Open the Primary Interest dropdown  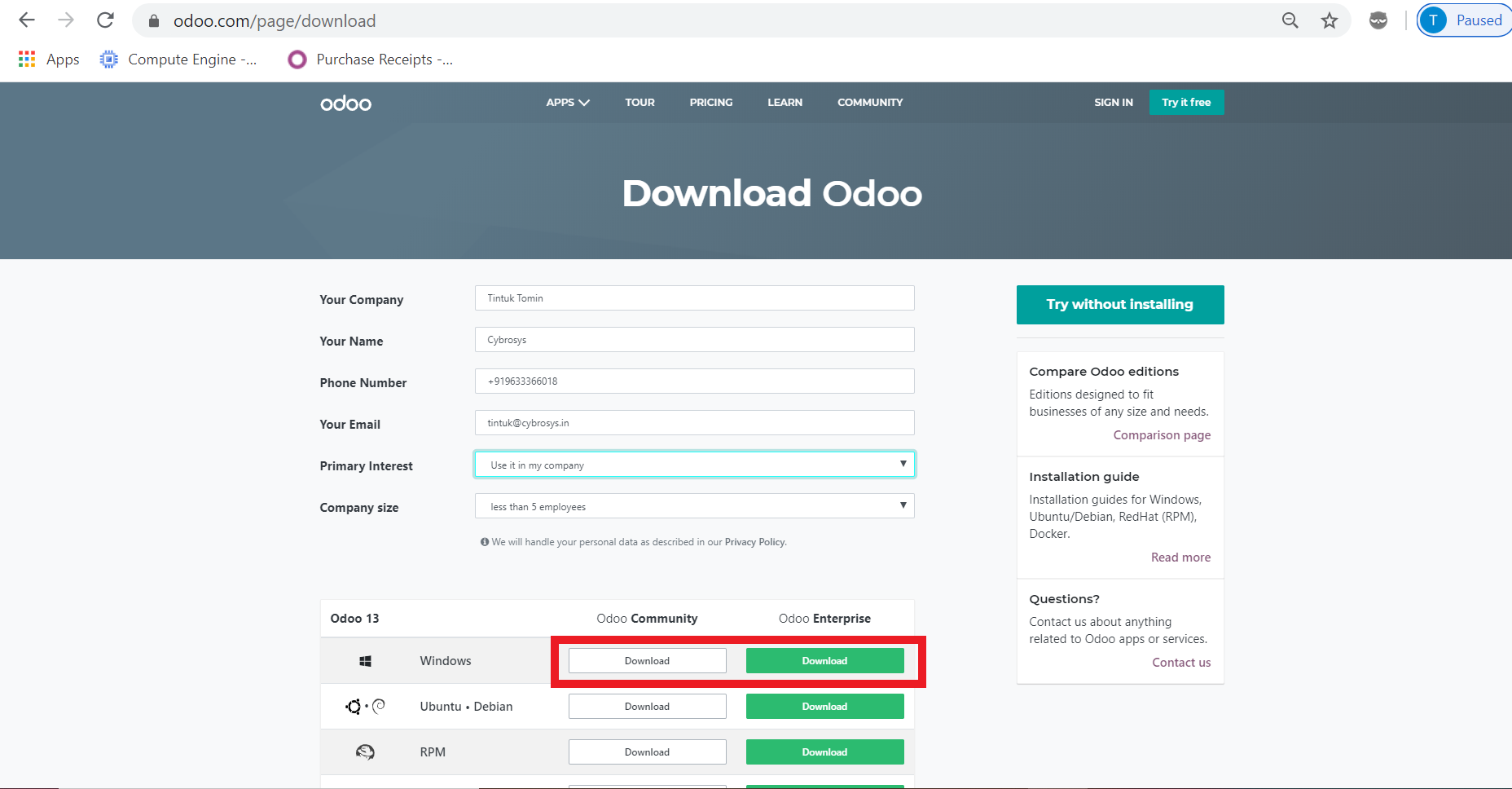[694, 465]
